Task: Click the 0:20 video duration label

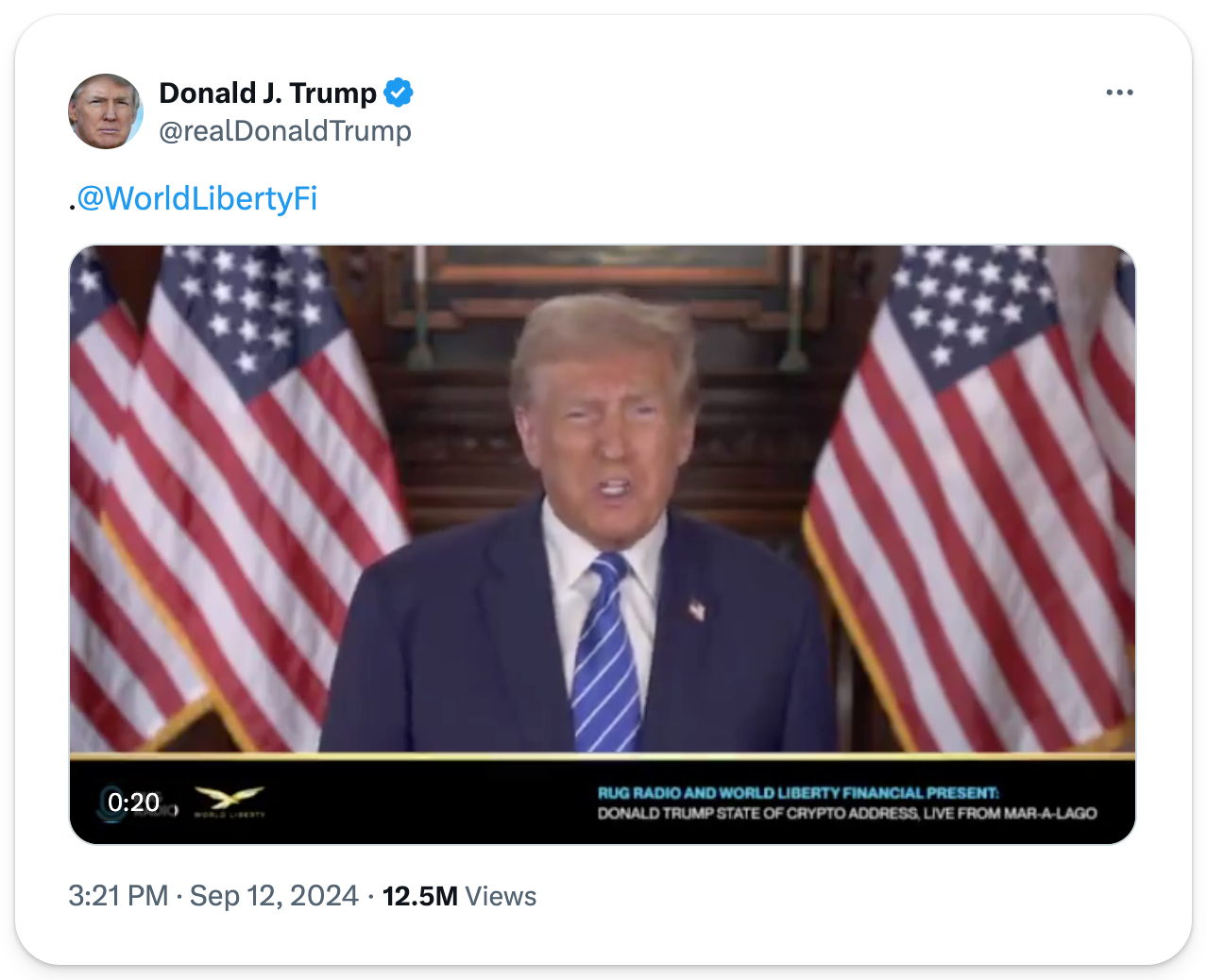Action: [x=133, y=803]
